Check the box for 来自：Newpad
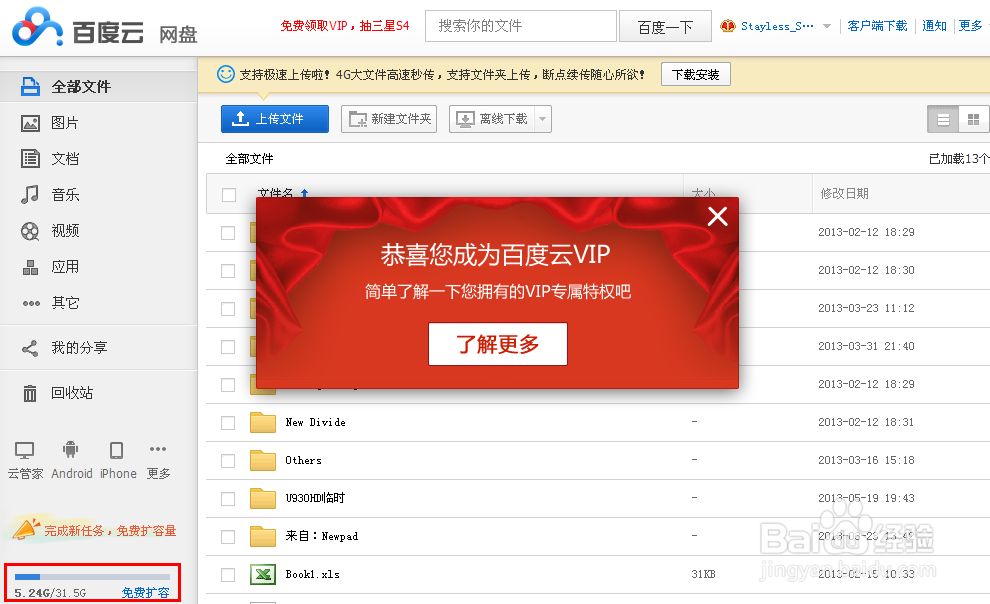This screenshot has width=990, height=604. [228, 536]
